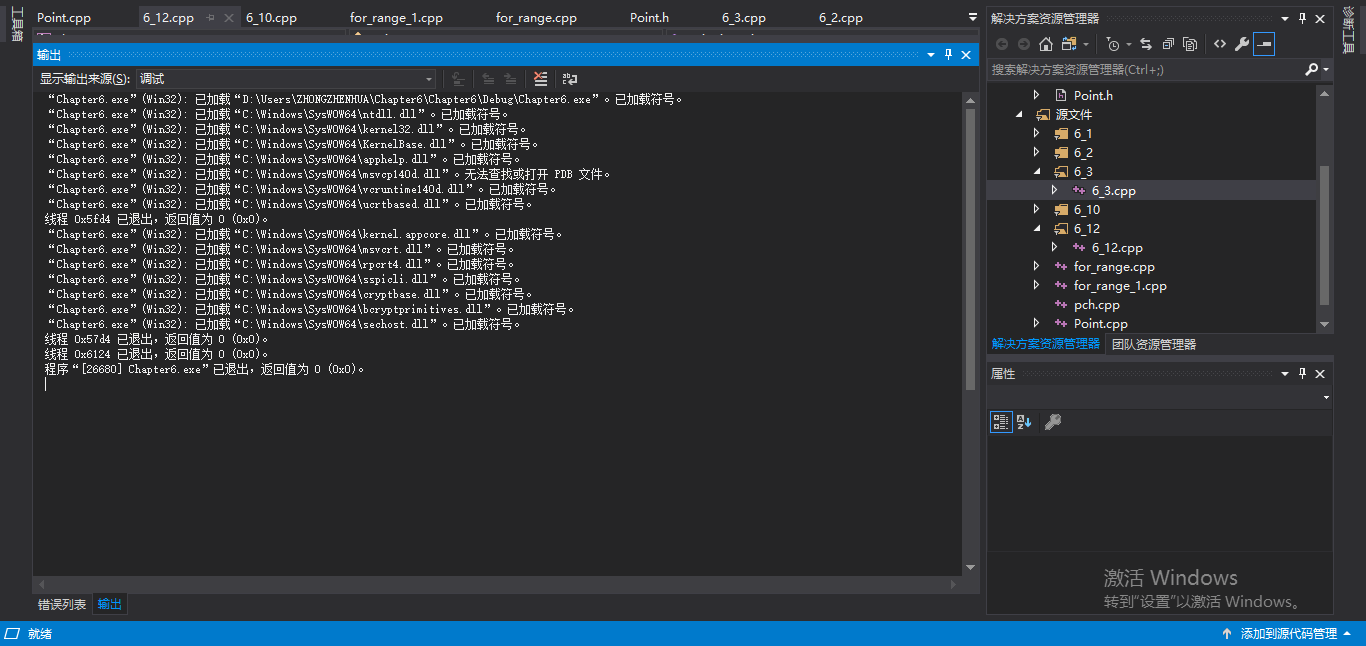Click the Solution Explorer search input field
Viewport: 1366px width, 646px height.
click(x=1144, y=69)
